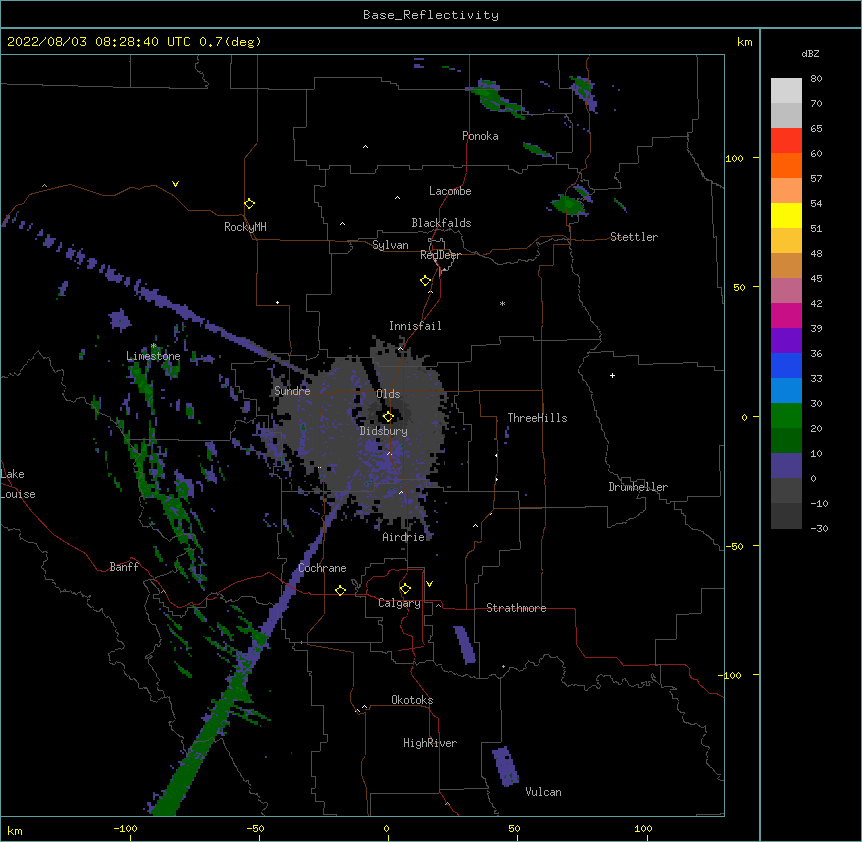
Task: Select the HighRiver label
Action: click(430, 743)
